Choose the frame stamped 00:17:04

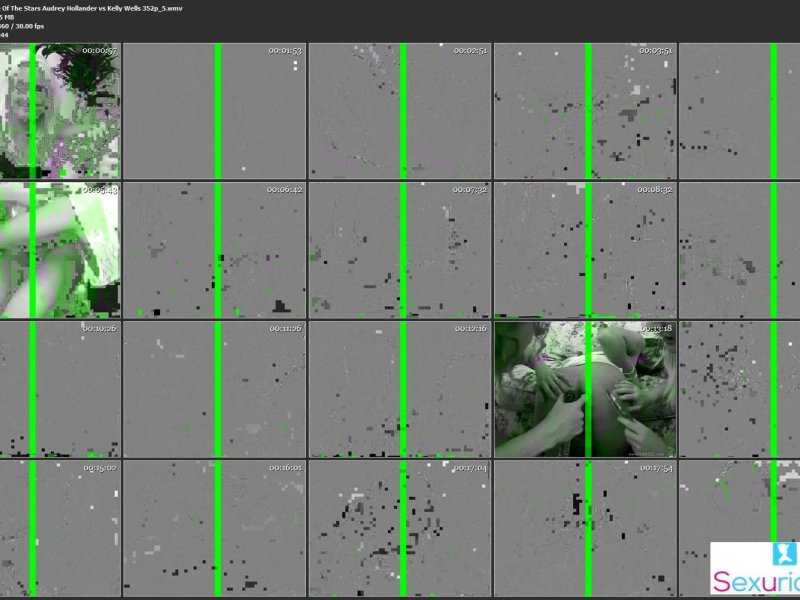(x=400, y=527)
